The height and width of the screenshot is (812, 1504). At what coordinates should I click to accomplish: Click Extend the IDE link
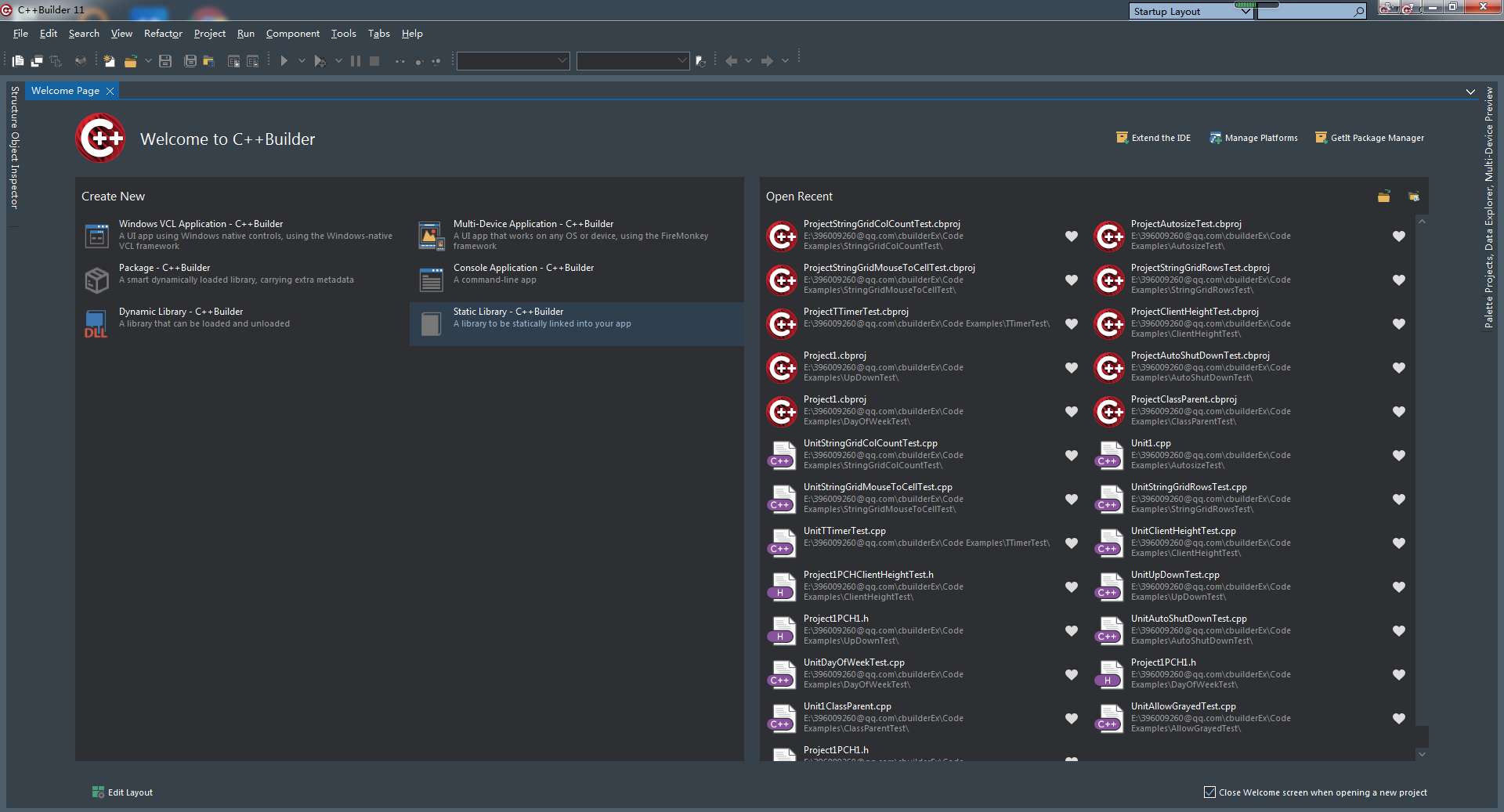[1153, 138]
